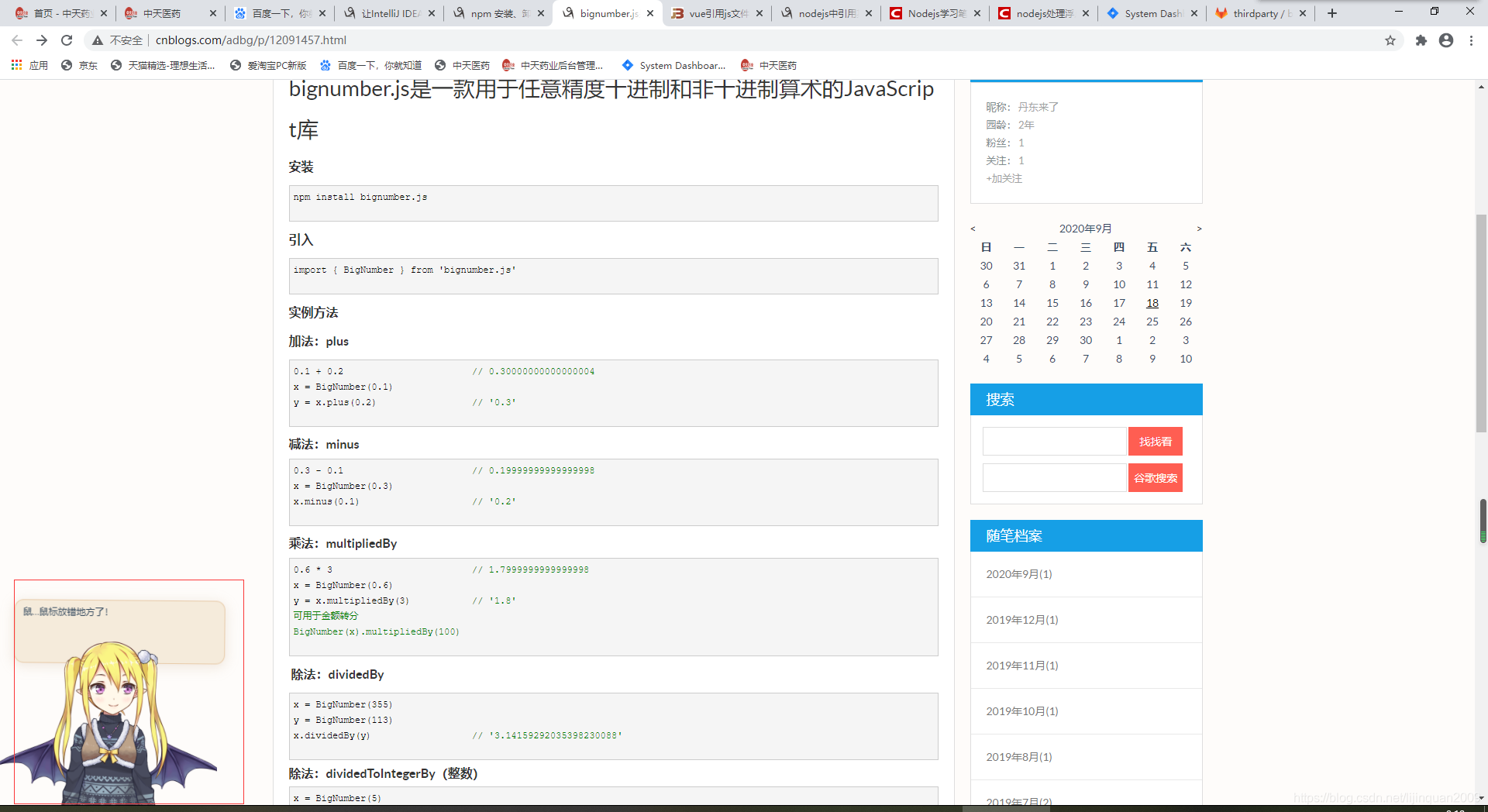This screenshot has width=1488, height=812.
Task: Go to next month in the calendar
Action: (x=1199, y=229)
